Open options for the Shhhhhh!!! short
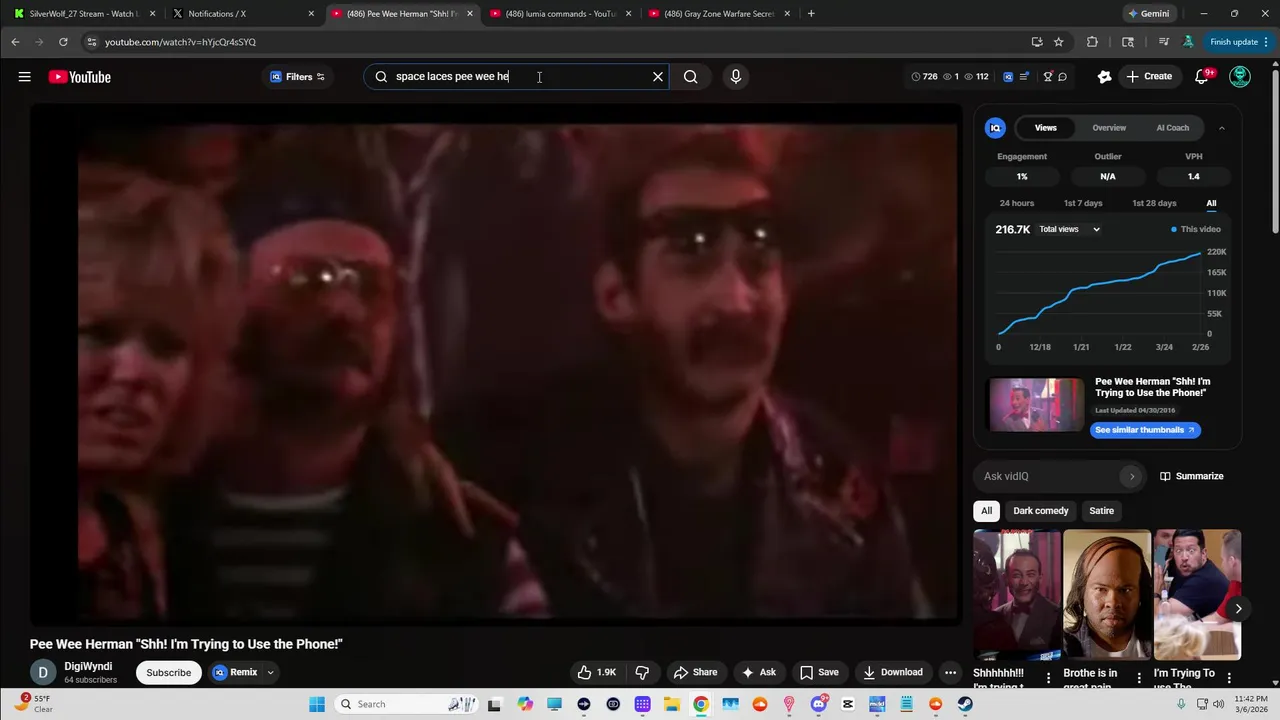The image size is (1280, 720). pos(1048,678)
